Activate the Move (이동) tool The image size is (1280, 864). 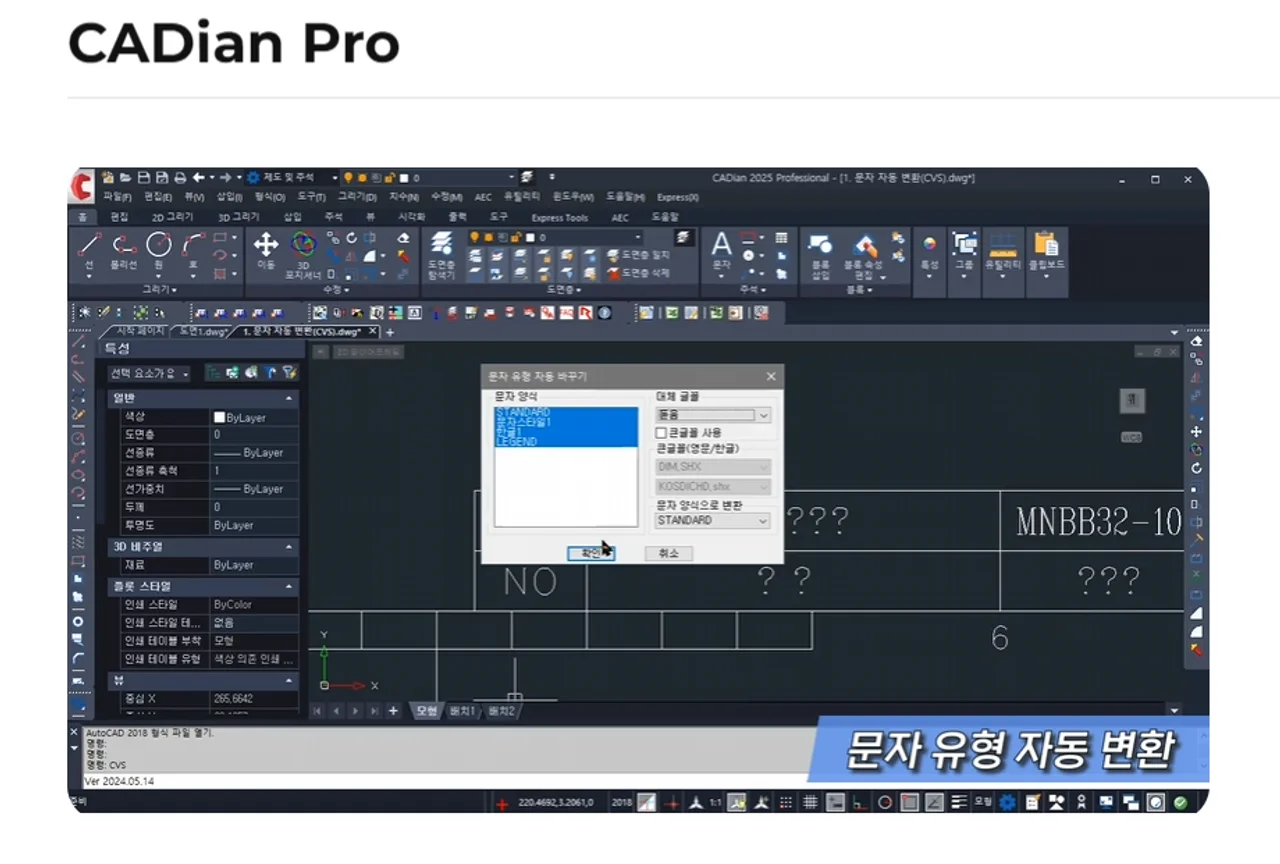[266, 252]
